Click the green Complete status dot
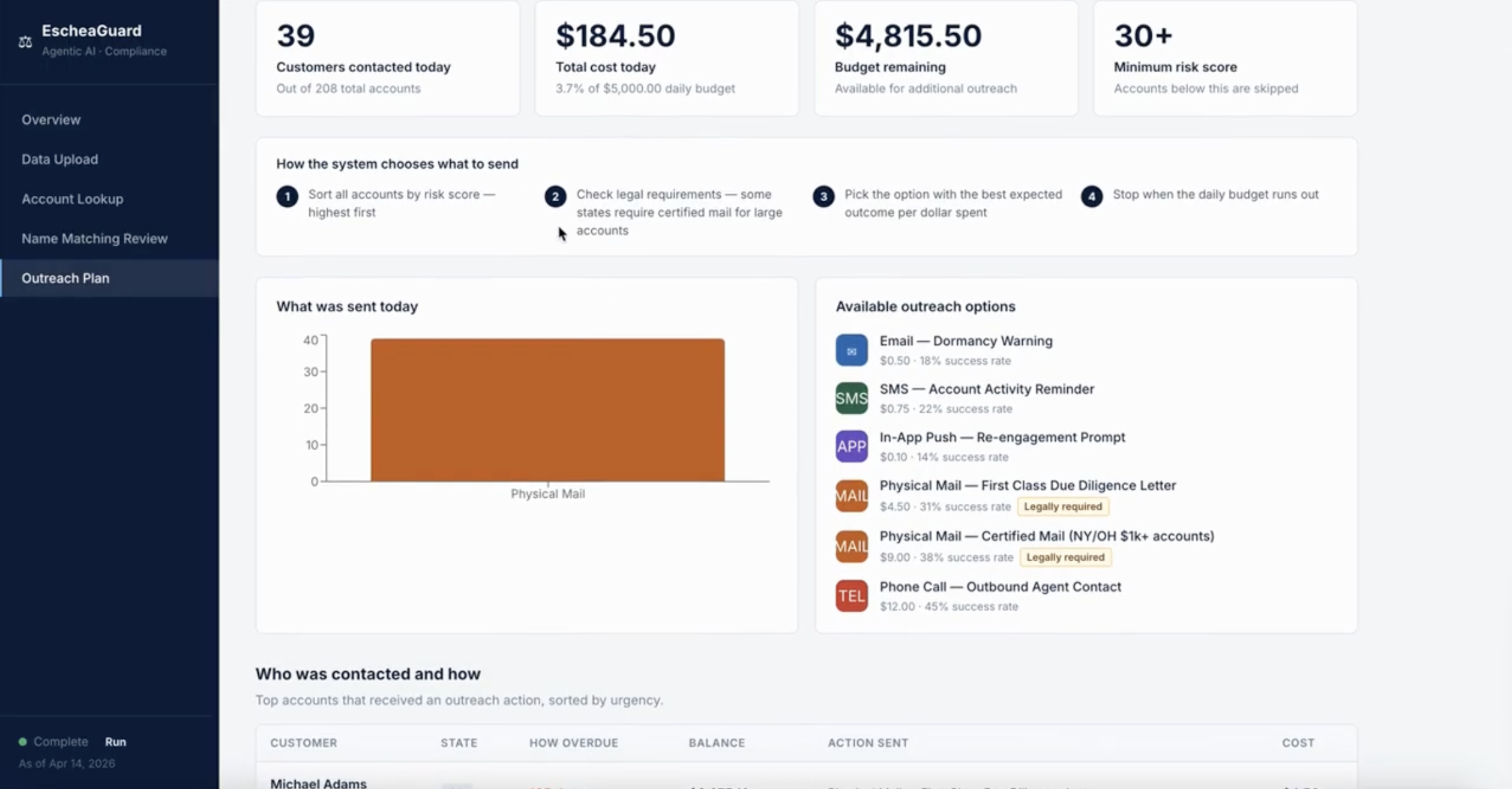 click(23, 741)
